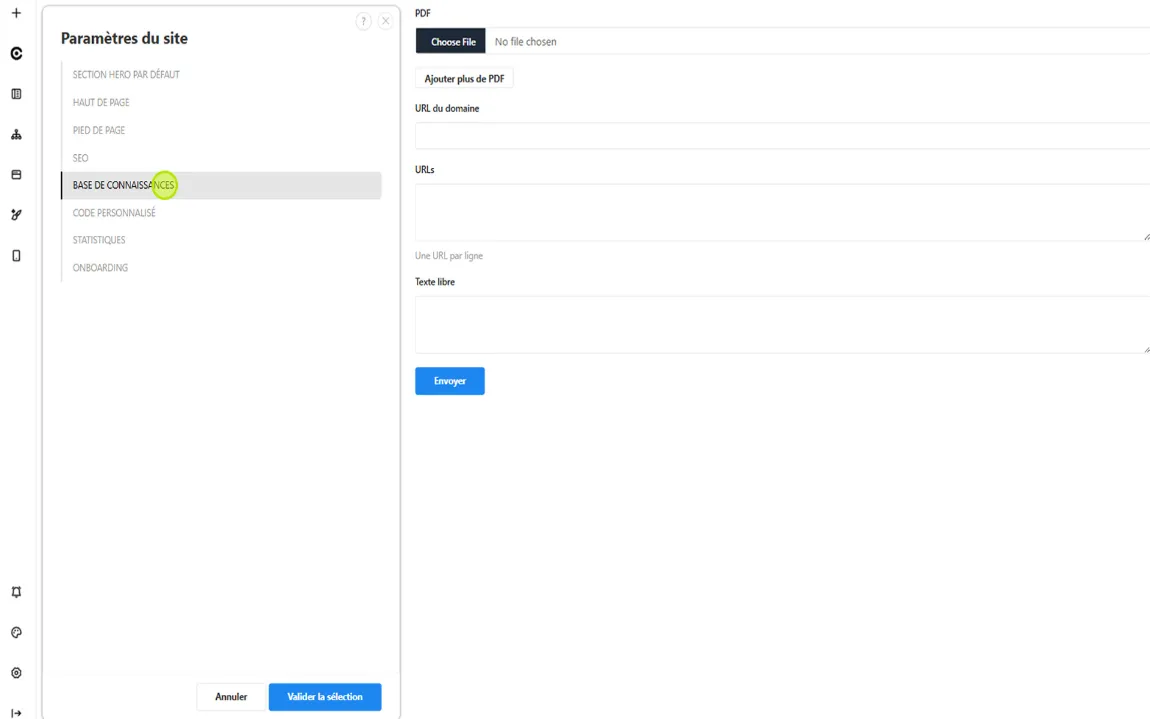Click in the Texte libre text area
The image size is (1150, 719).
pyautogui.click(x=782, y=324)
